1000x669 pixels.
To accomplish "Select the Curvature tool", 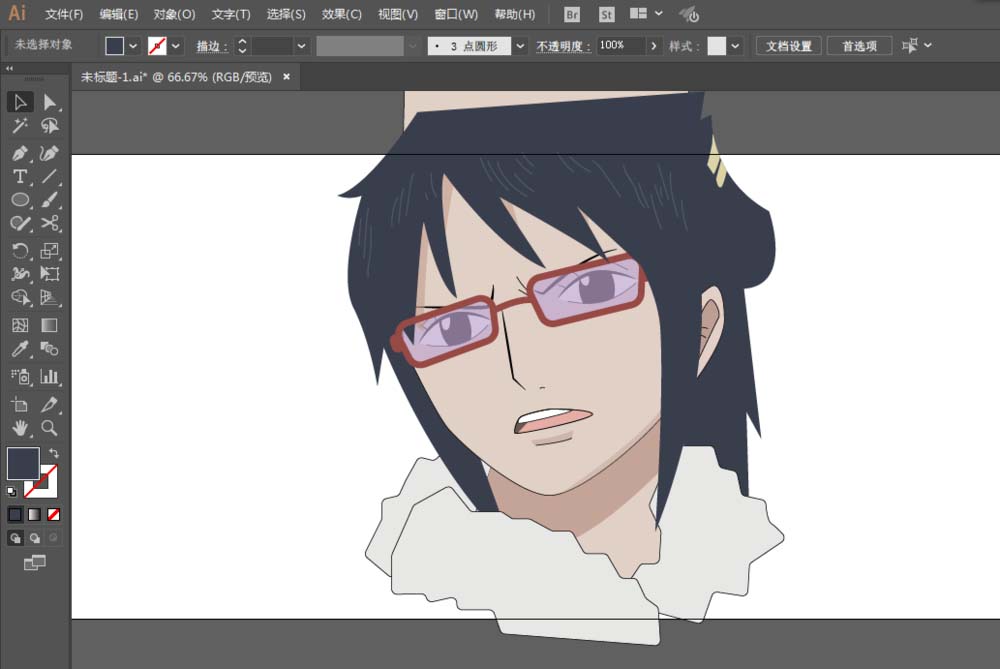I will click(49, 153).
